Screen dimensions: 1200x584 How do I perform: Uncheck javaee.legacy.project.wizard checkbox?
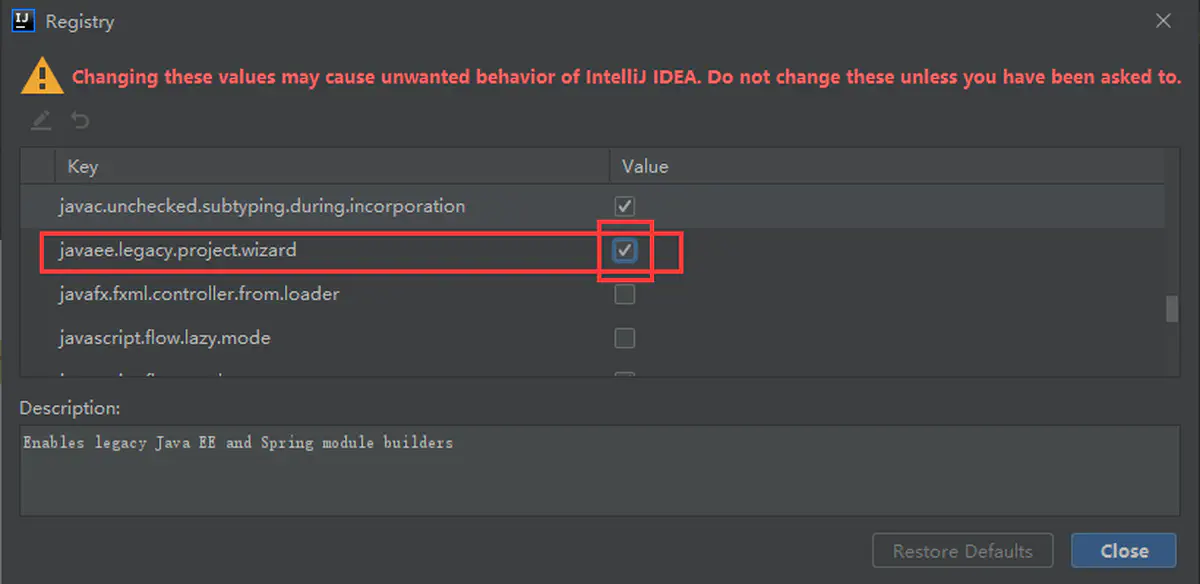tap(625, 250)
